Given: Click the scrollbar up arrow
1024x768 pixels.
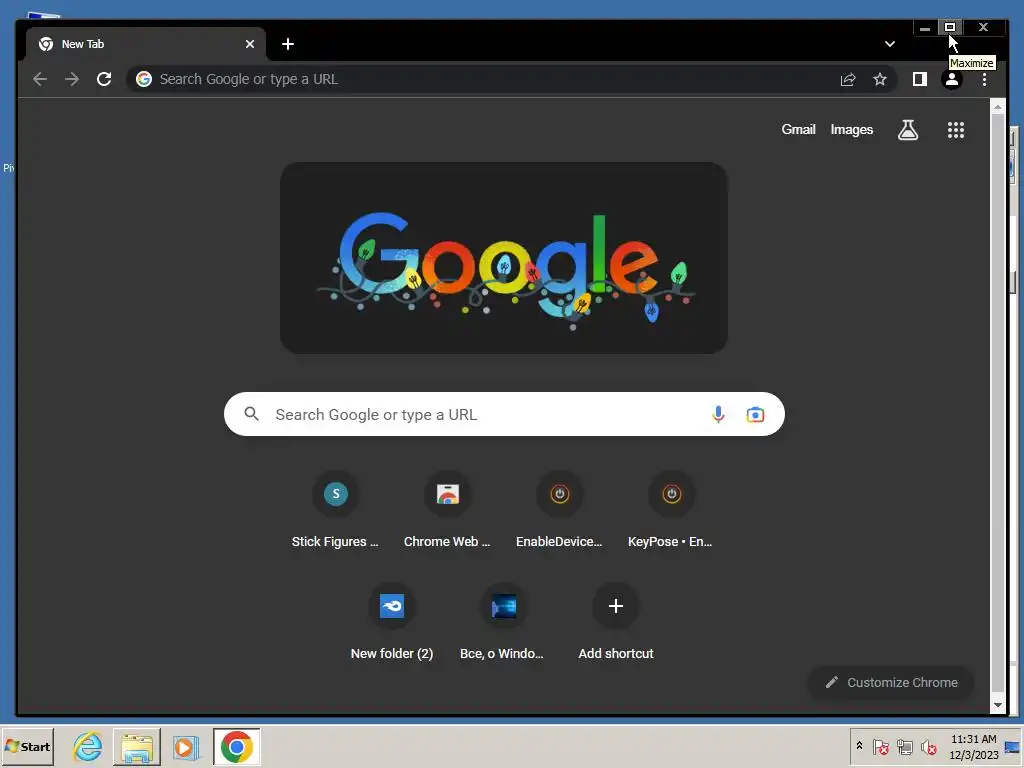Looking at the screenshot, I should pyautogui.click(x=997, y=107).
